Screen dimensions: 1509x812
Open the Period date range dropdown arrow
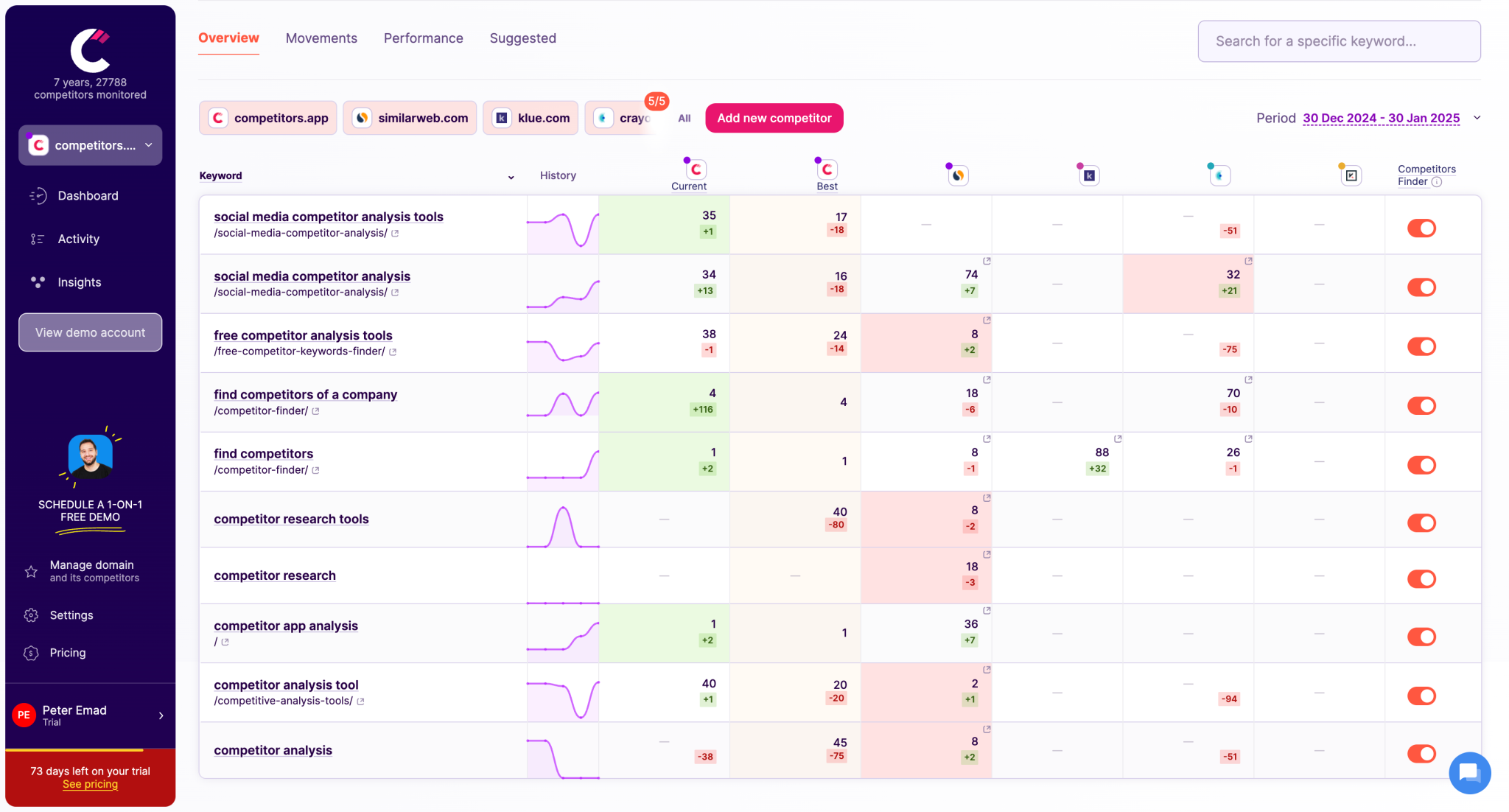click(x=1477, y=118)
